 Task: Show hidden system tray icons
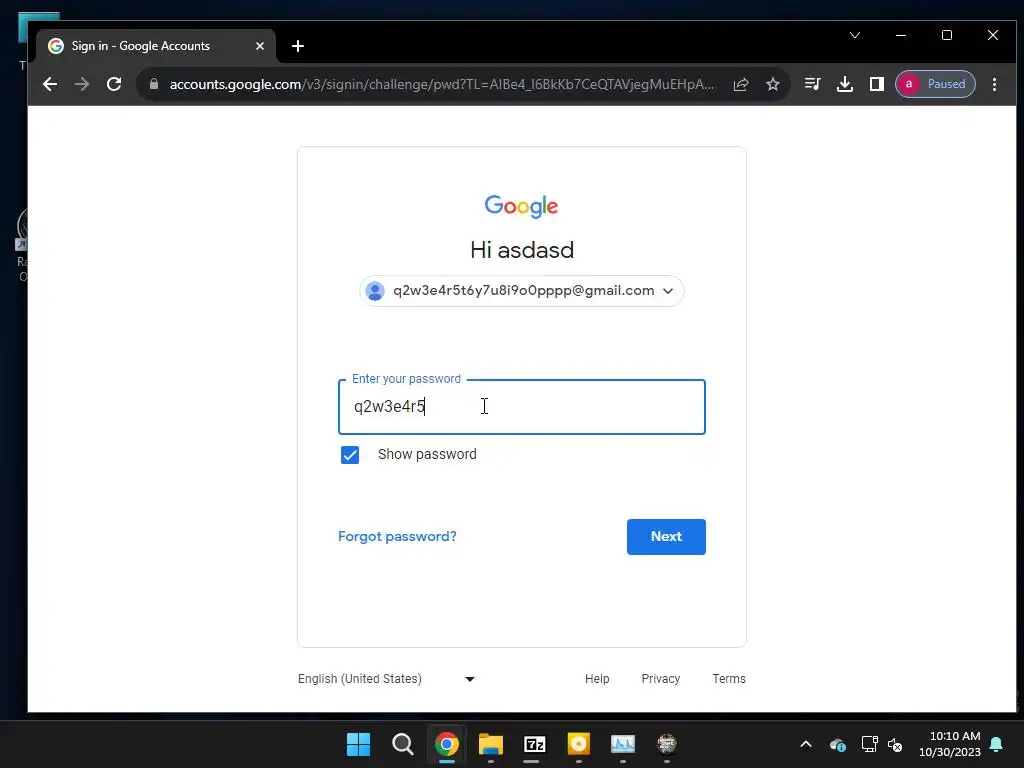(806, 744)
